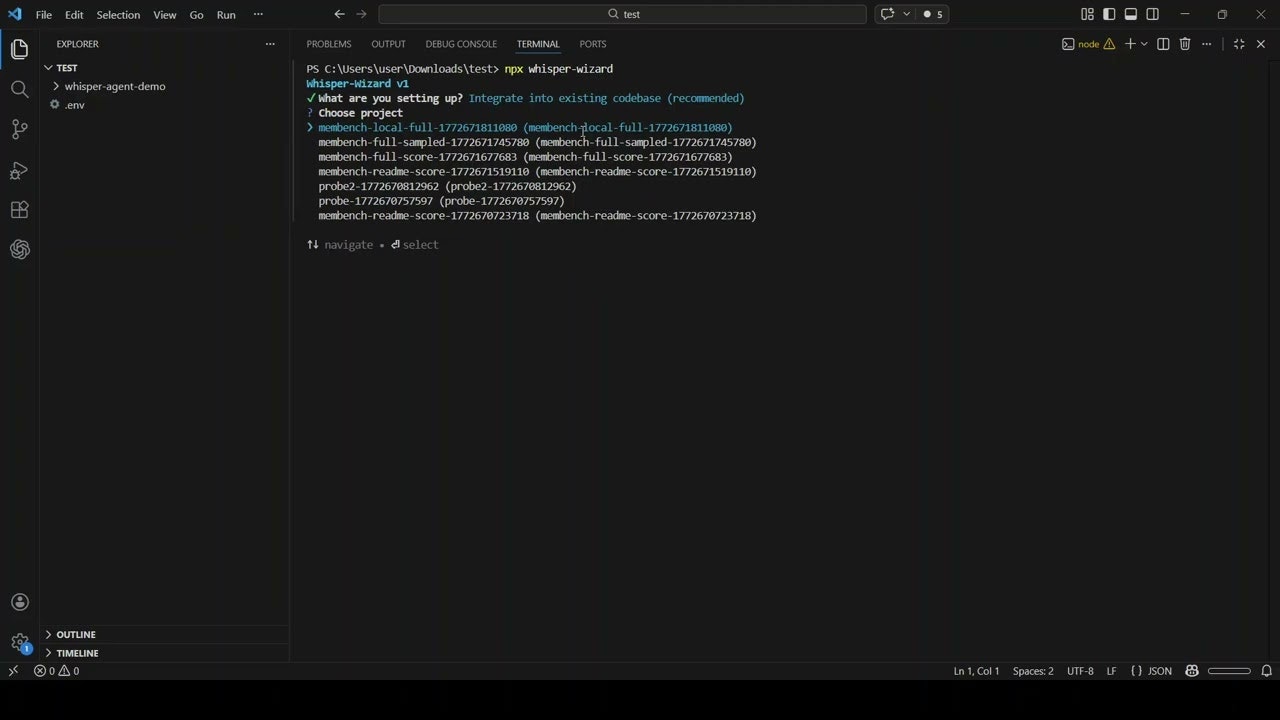Open the additional menus ellipsis in menu bar
Image resolution: width=1280 pixels, height=720 pixels.
258,14
